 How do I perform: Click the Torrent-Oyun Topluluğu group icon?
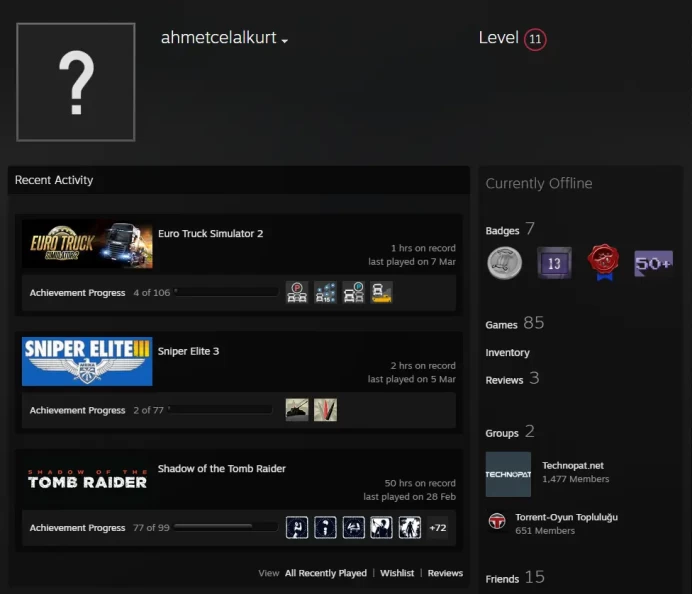(x=497, y=521)
